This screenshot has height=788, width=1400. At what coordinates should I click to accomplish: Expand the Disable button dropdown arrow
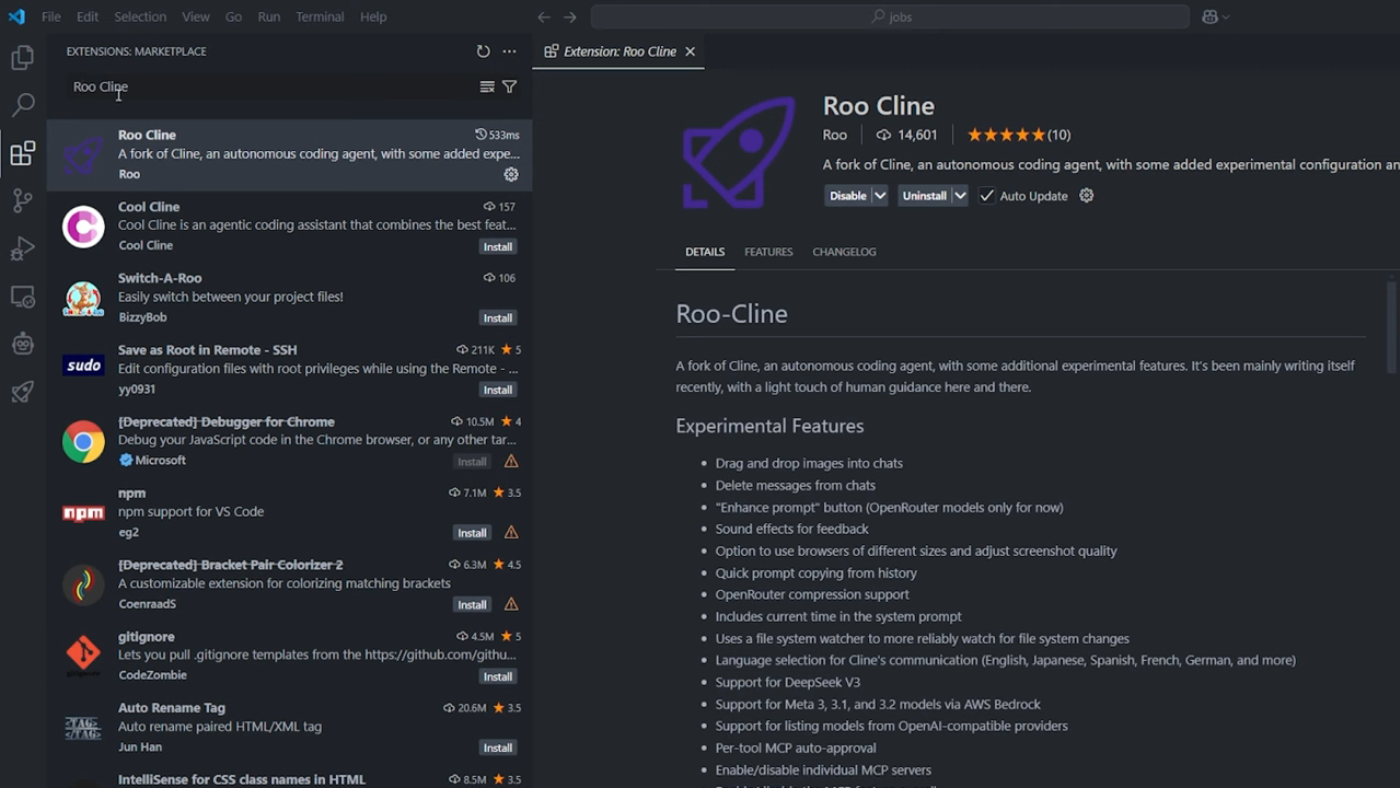point(880,196)
